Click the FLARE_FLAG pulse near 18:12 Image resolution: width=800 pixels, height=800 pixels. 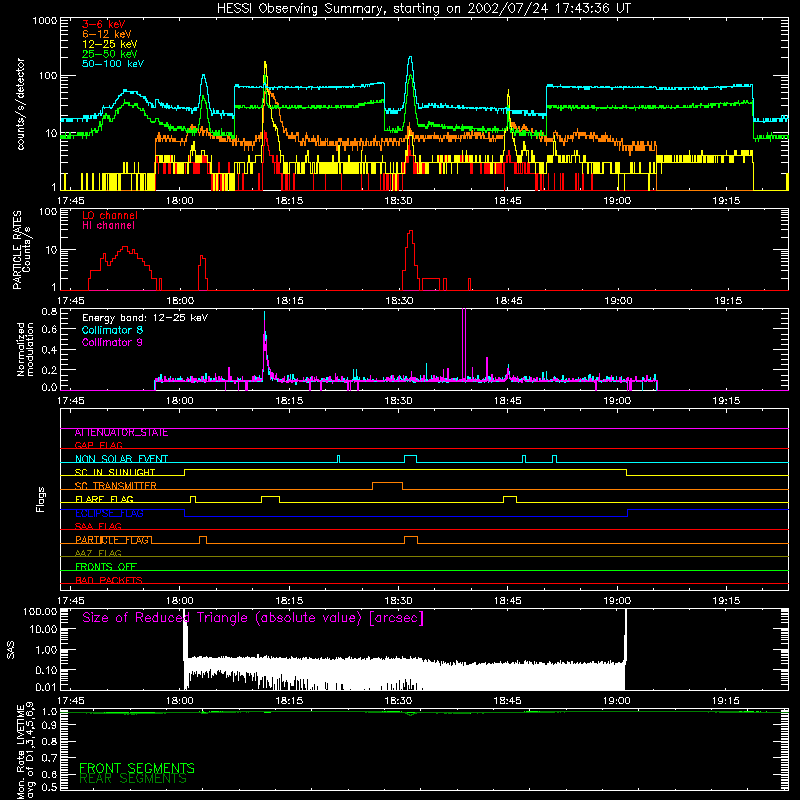click(x=270, y=499)
